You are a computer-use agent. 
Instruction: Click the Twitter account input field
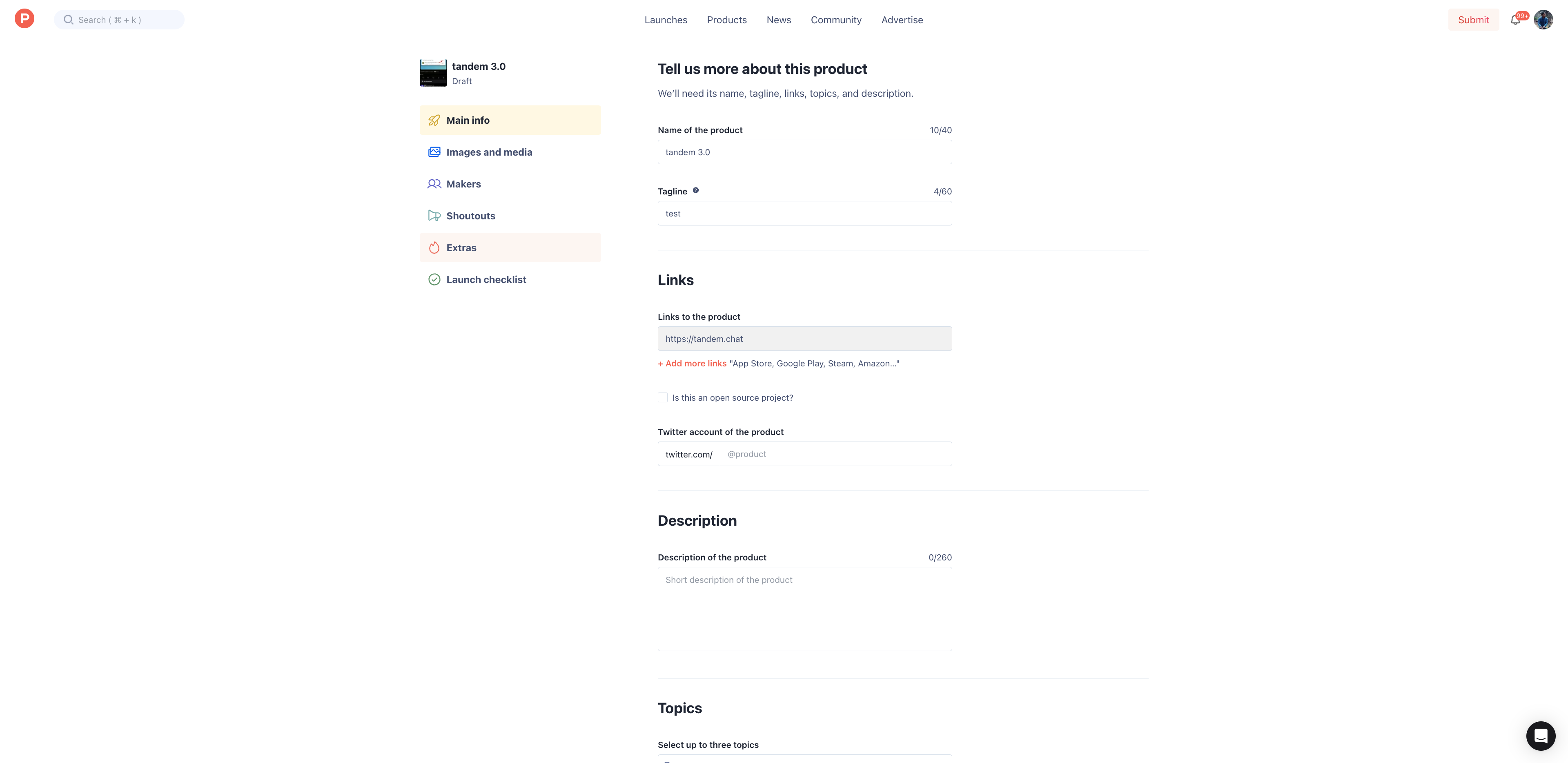[835, 454]
